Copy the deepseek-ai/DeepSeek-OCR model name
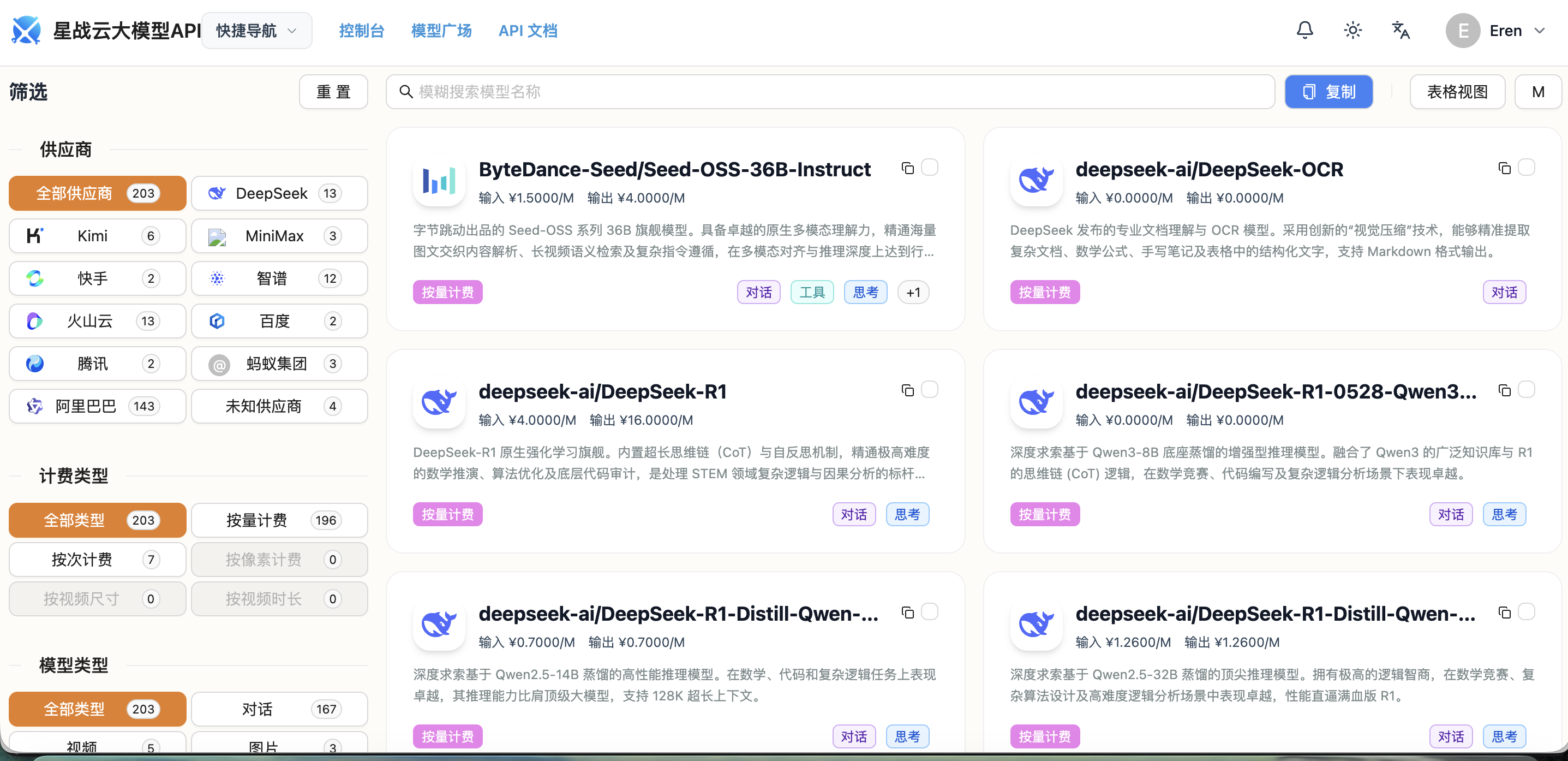1568x761 pixels. coord(1505,168)
